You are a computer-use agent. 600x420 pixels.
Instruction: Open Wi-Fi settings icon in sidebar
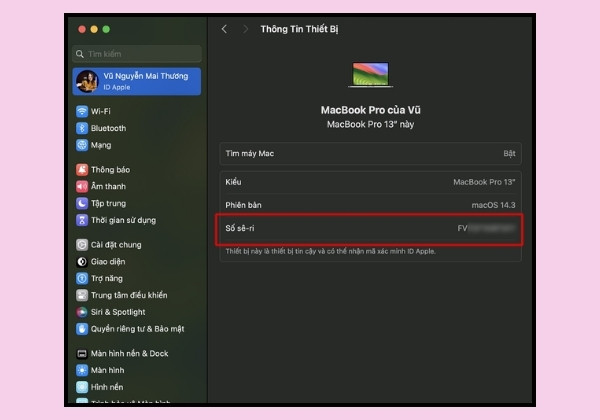(82, 111)
